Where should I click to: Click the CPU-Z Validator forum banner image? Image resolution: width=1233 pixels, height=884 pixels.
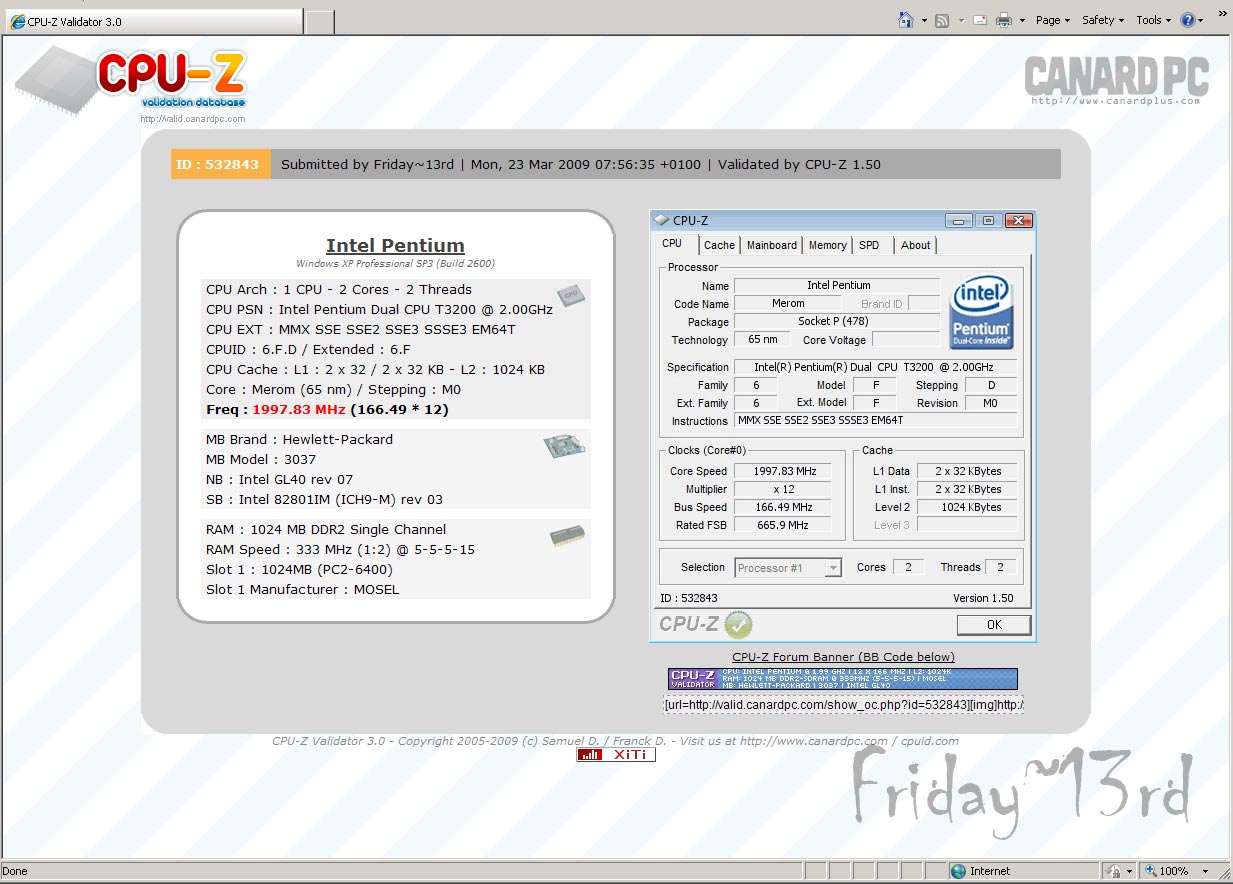click(x=843, y=679)
